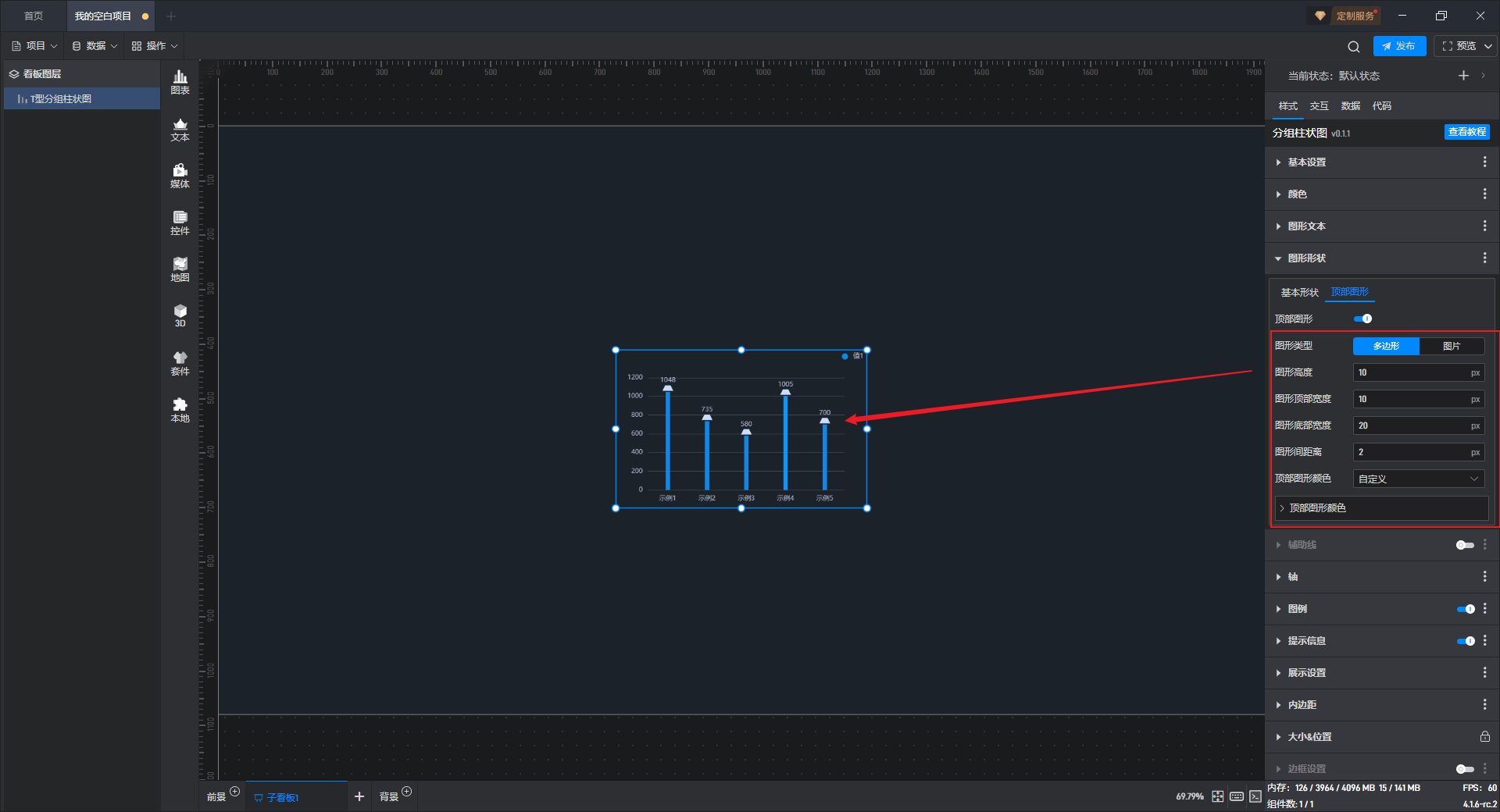
Task: Expand the 顶部图形颜色 sub-panel
Action: point(1381,508)
